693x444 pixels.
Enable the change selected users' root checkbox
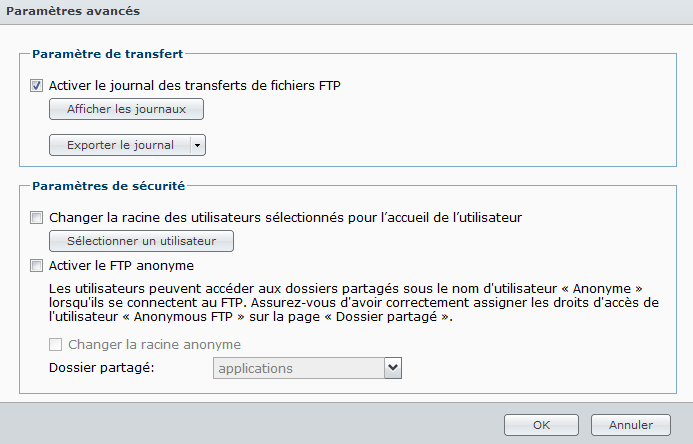point(37,216)
